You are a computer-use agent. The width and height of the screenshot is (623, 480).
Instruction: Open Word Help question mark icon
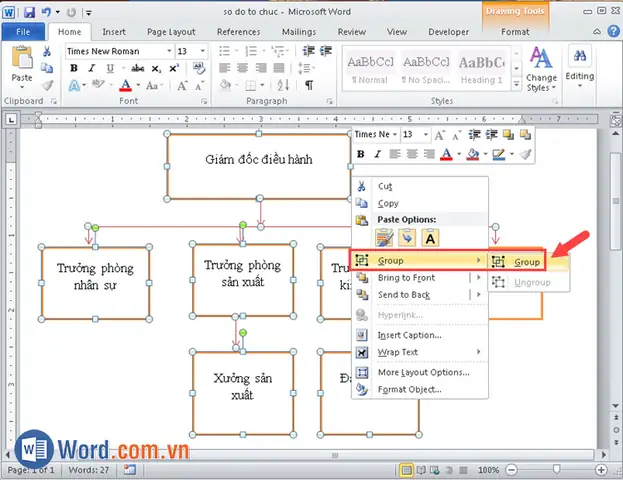tap(614, 31)
